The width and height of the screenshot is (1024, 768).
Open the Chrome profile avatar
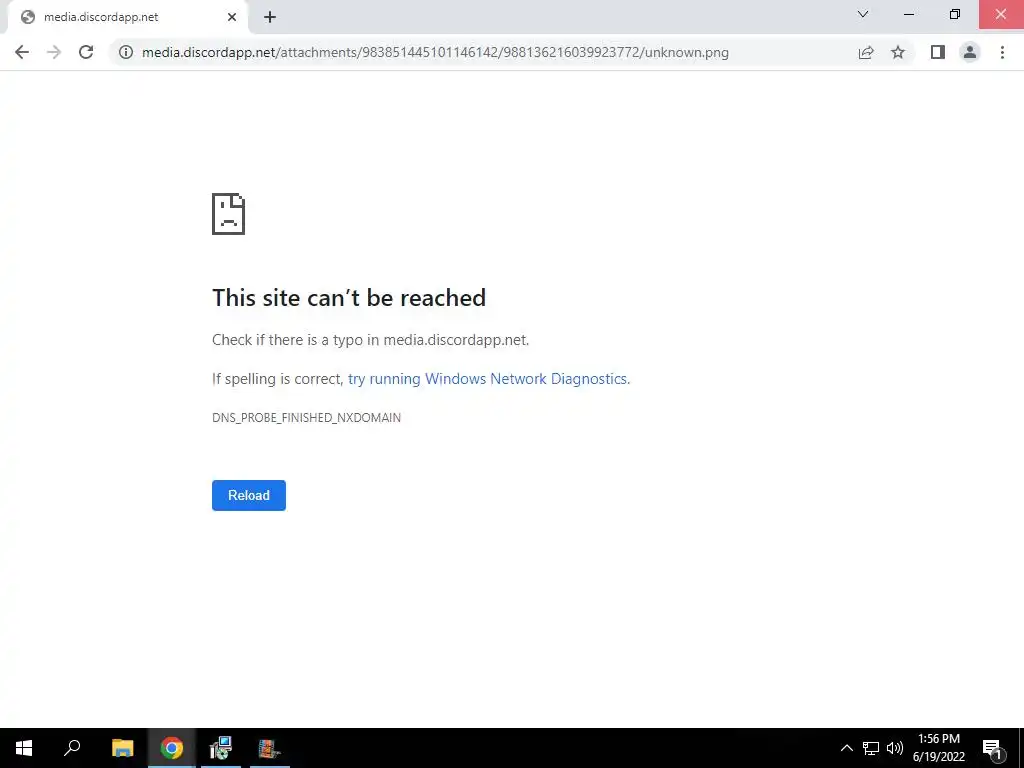[970, 52]
